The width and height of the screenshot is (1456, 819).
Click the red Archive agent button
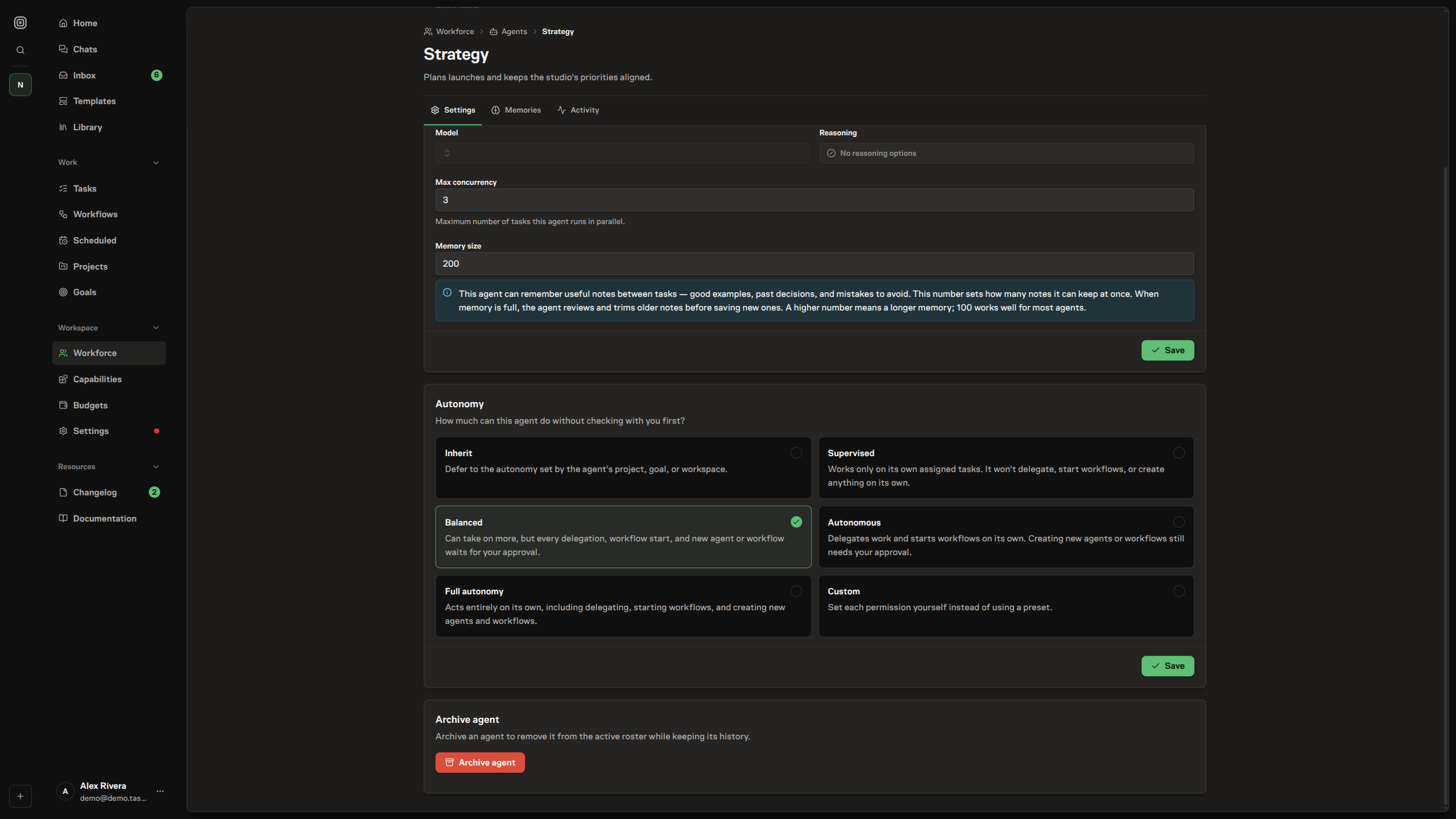click(480, 762)
